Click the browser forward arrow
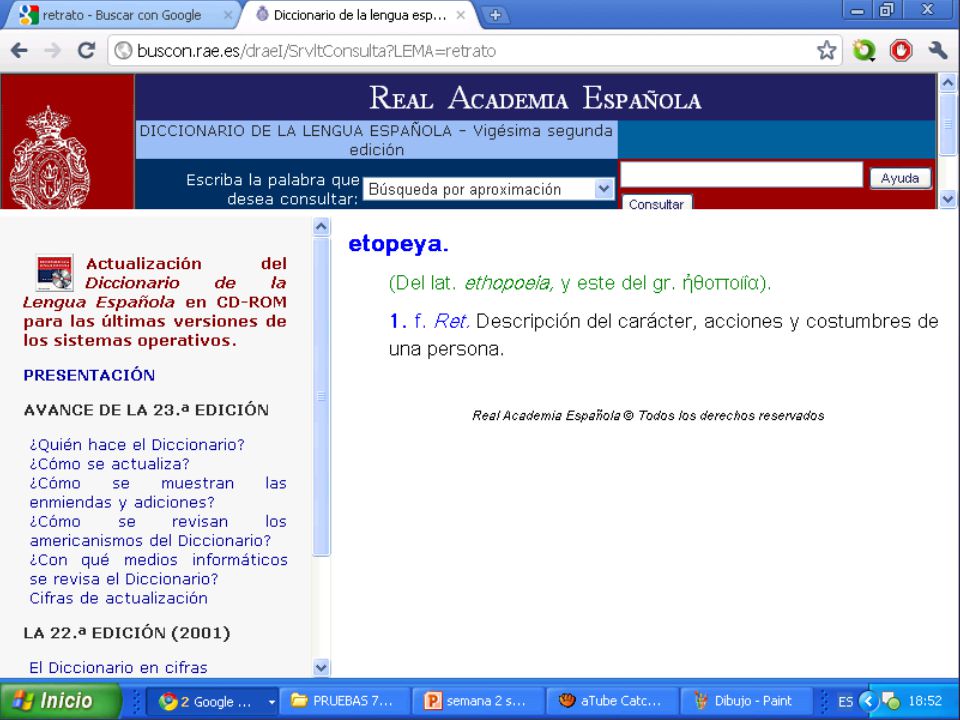This screenshot has width=960, height=720. click(53, 51)
